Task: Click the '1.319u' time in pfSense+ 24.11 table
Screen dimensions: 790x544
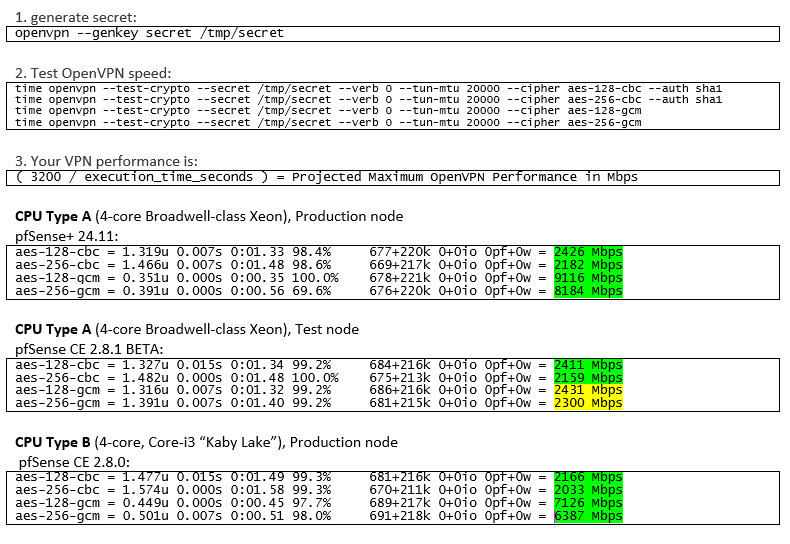Action: (x=146, y=252)
